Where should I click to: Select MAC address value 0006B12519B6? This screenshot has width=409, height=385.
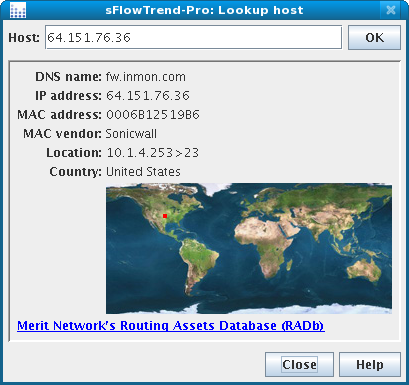pyautogui.click(x=153, y=115)
